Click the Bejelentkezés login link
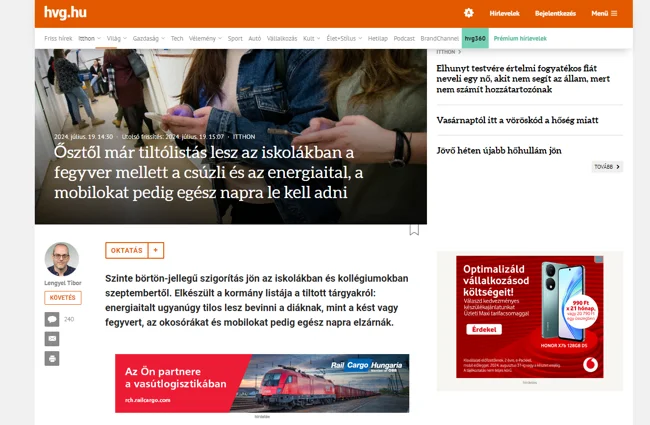The height and width of the screenshot is (425, 650). 555,13
